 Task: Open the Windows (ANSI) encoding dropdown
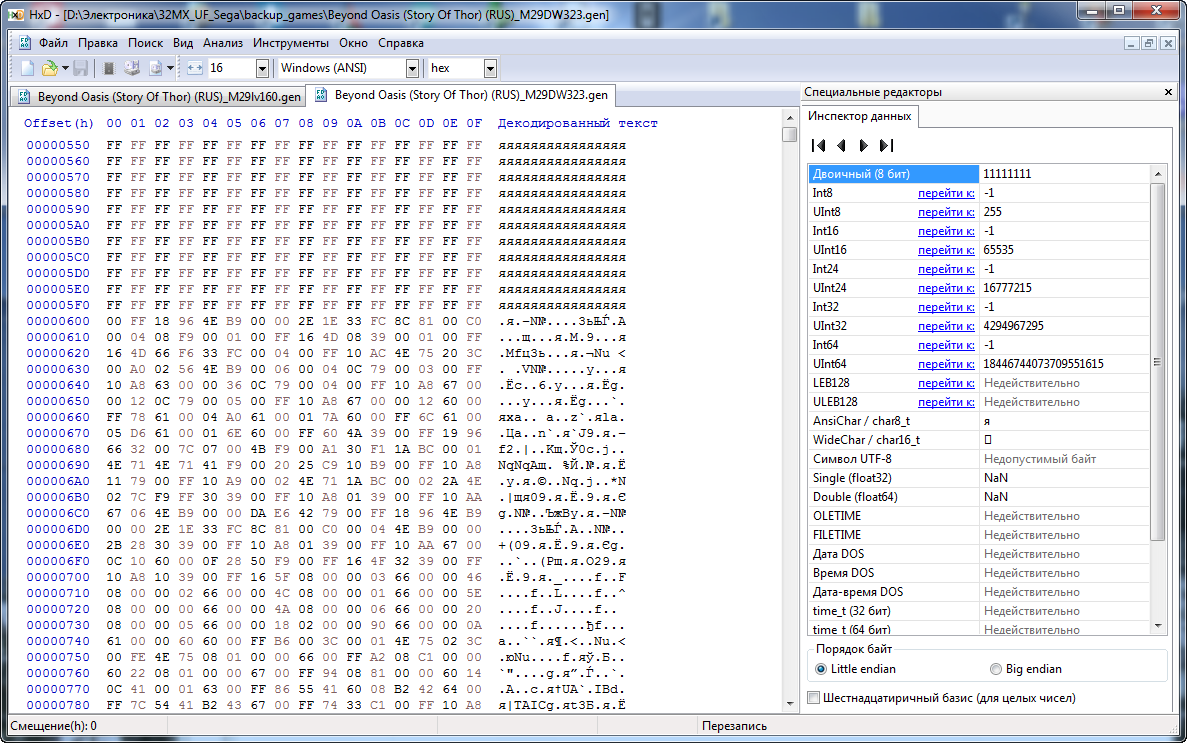pyautogui.click(x=412, y=68)
